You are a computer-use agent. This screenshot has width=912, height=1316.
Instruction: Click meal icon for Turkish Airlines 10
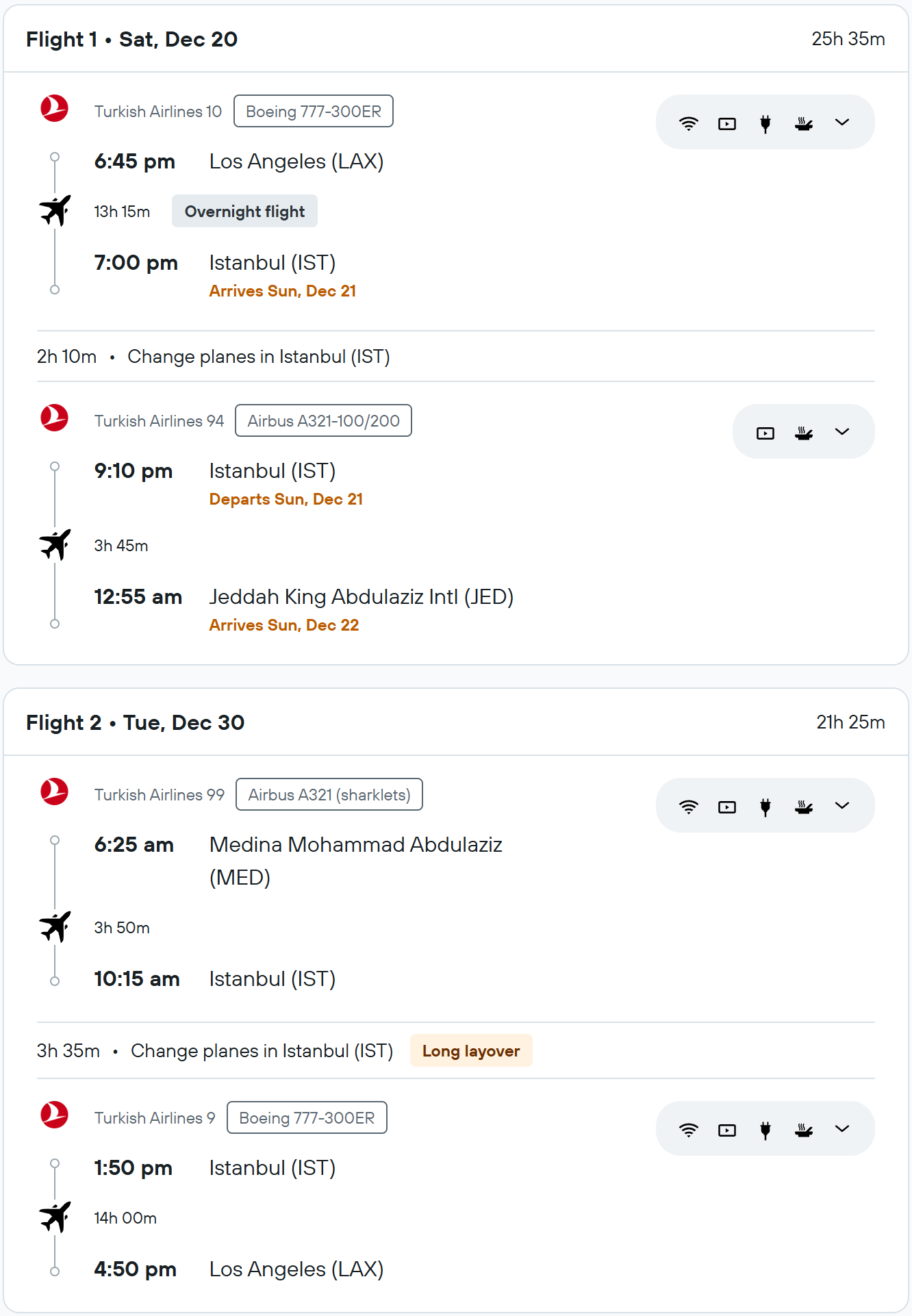(x=803, y=123)
